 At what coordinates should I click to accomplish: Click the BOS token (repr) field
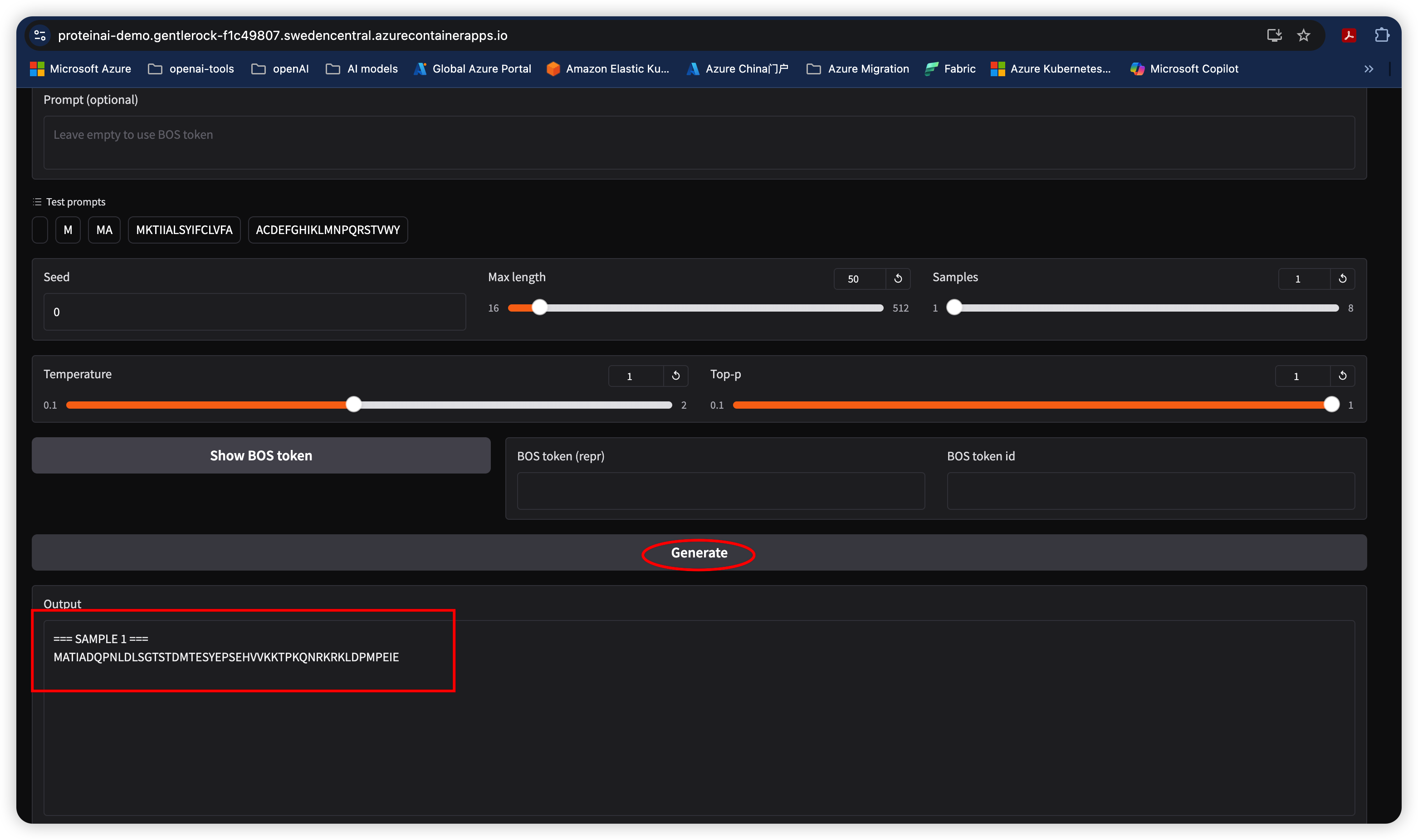click(x=721, y=491)
